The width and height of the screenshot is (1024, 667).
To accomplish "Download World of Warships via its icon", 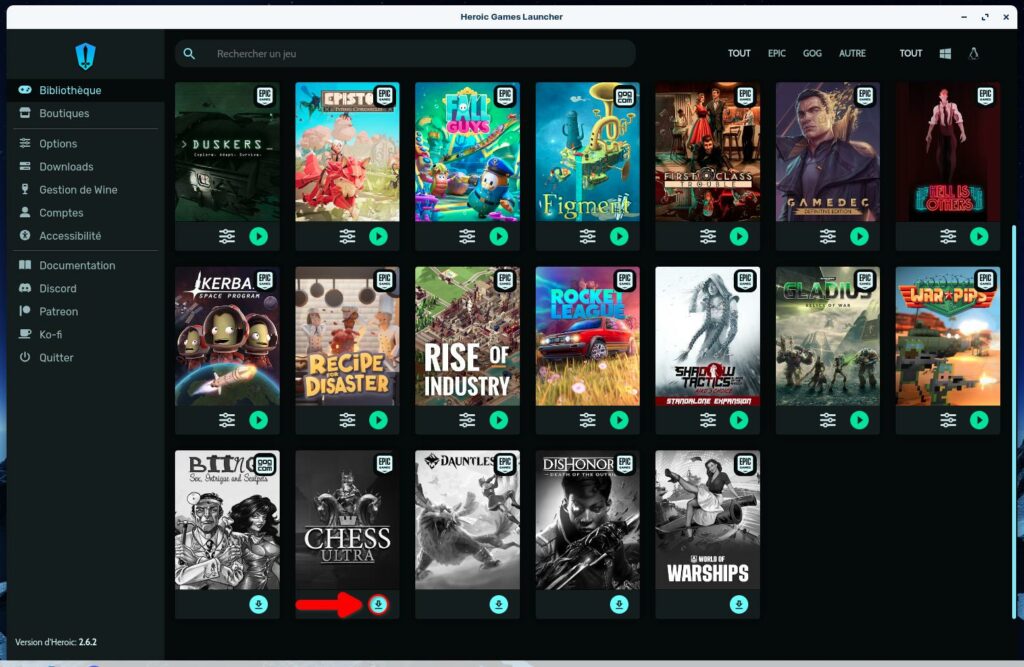I will point(739,604).
